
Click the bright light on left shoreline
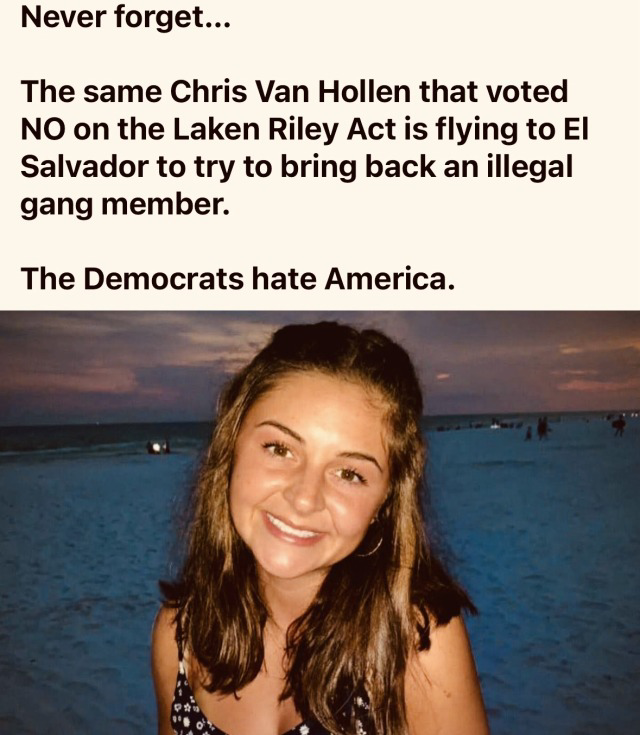coord(158,447)
